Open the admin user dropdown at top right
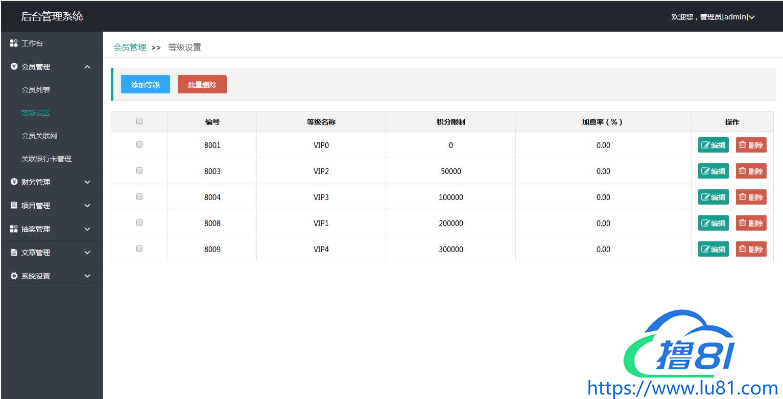Screen dimensions: 783x399 click(x=713, y=17)
